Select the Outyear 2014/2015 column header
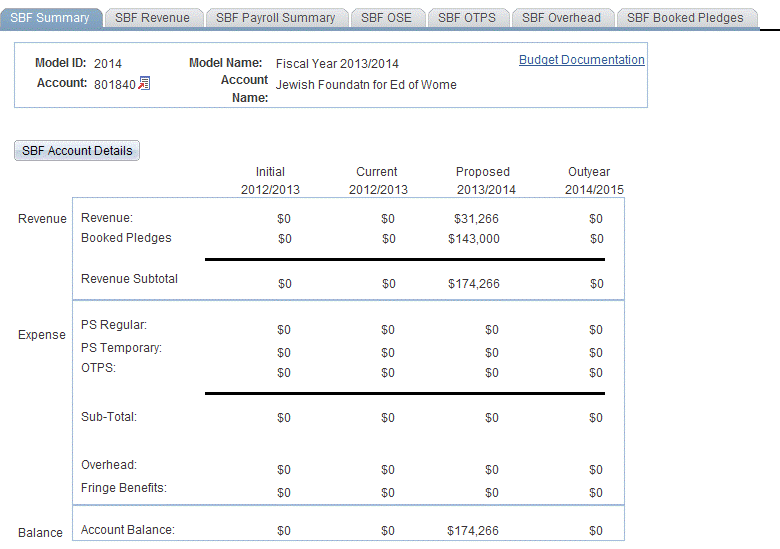Image resolution: width=780 pixels, height=549 pixels. (x=593, y=180)
